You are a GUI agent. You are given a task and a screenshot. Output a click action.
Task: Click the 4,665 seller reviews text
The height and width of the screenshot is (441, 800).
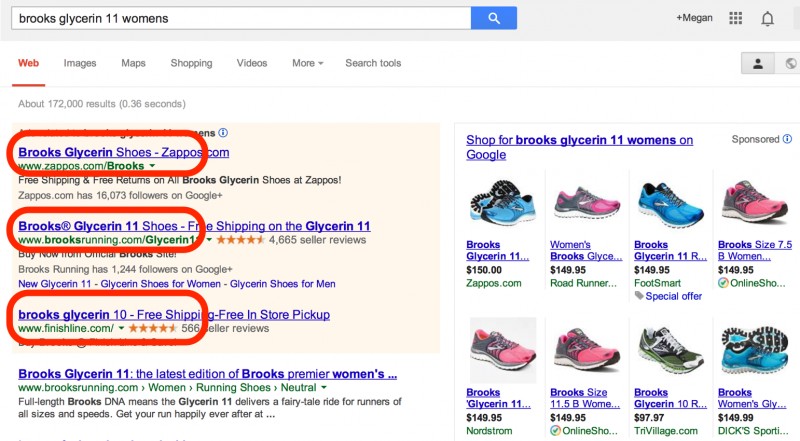(317, 240)
